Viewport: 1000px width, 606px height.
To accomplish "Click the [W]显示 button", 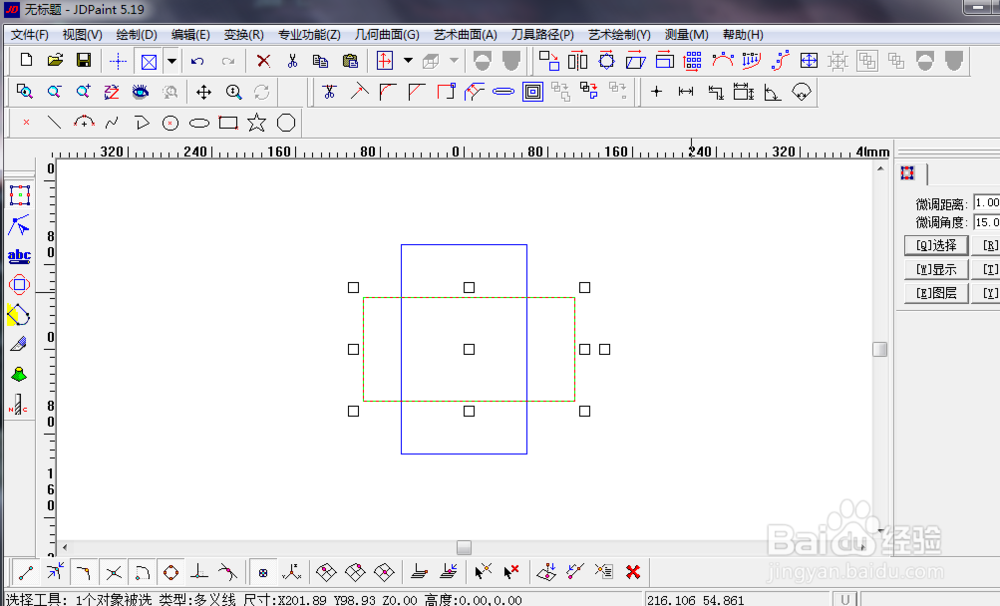I will tap(936, 269).
